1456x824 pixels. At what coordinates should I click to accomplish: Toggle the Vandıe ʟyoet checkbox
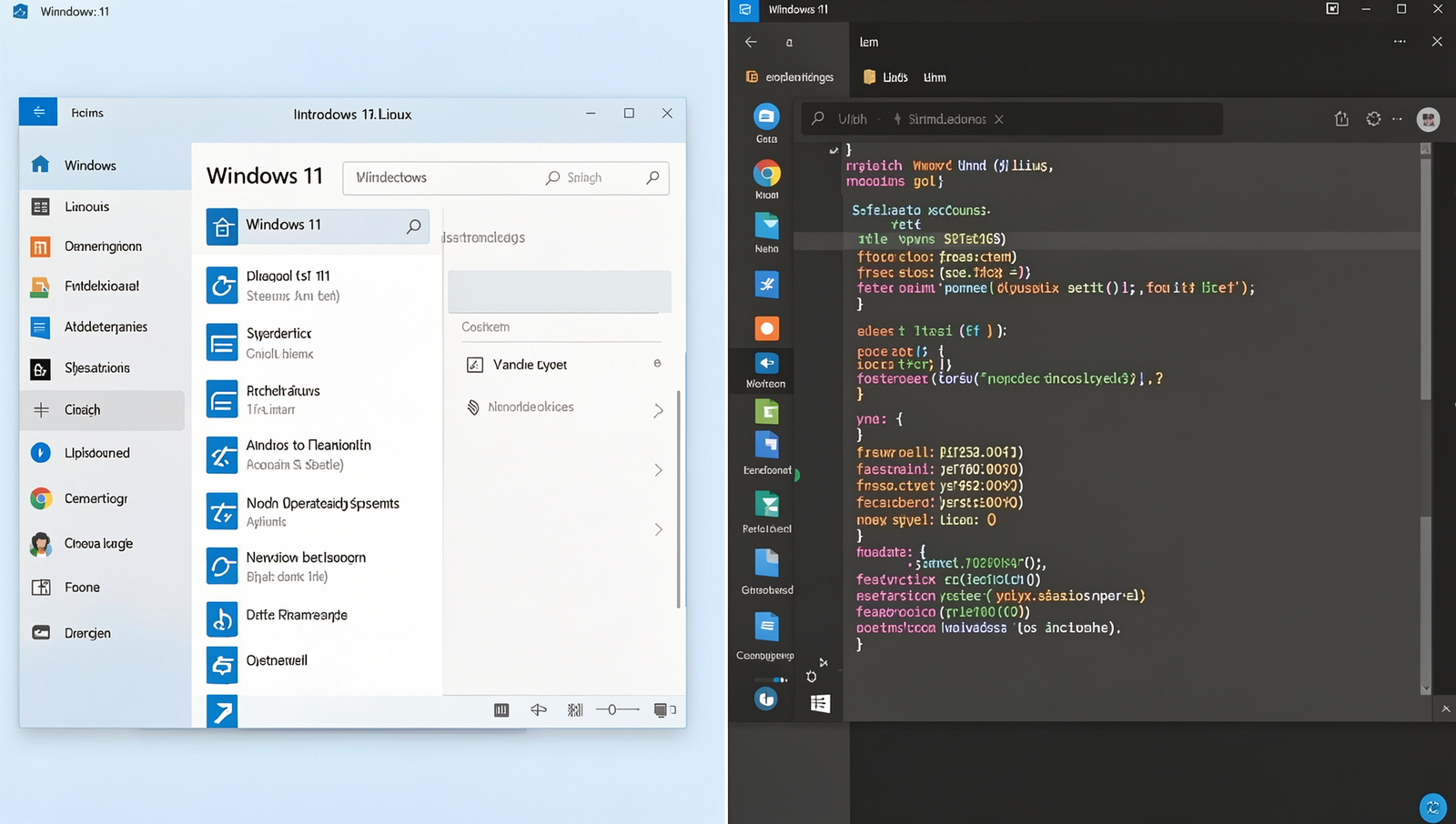point(474,365)
